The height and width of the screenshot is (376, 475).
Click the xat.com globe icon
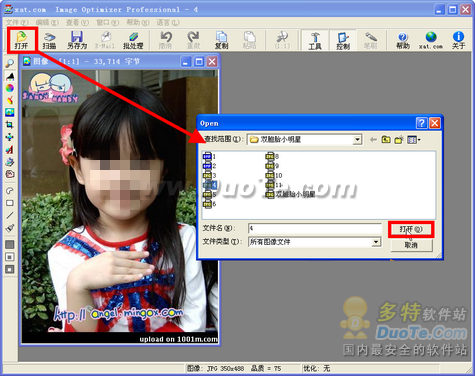[431, 40]
